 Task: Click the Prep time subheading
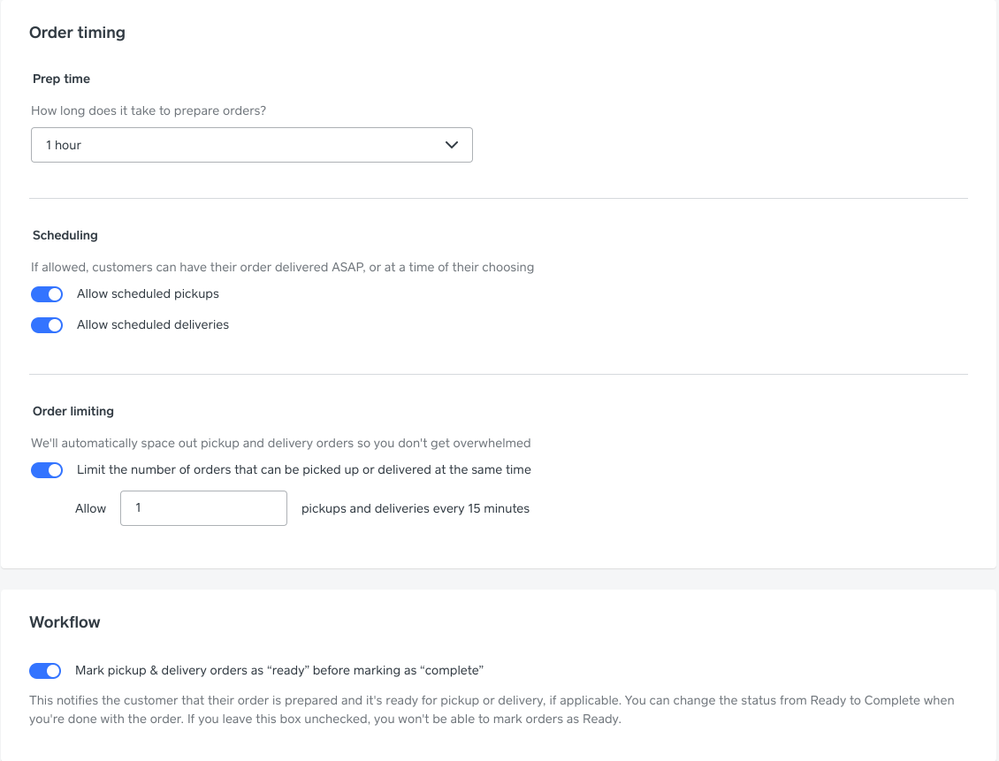(62, 79)
